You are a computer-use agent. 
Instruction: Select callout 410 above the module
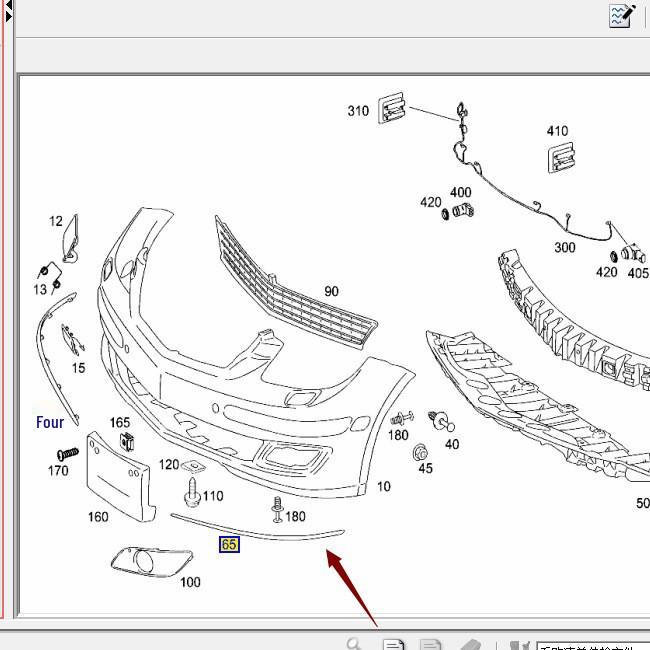click(x=557, y=131)
